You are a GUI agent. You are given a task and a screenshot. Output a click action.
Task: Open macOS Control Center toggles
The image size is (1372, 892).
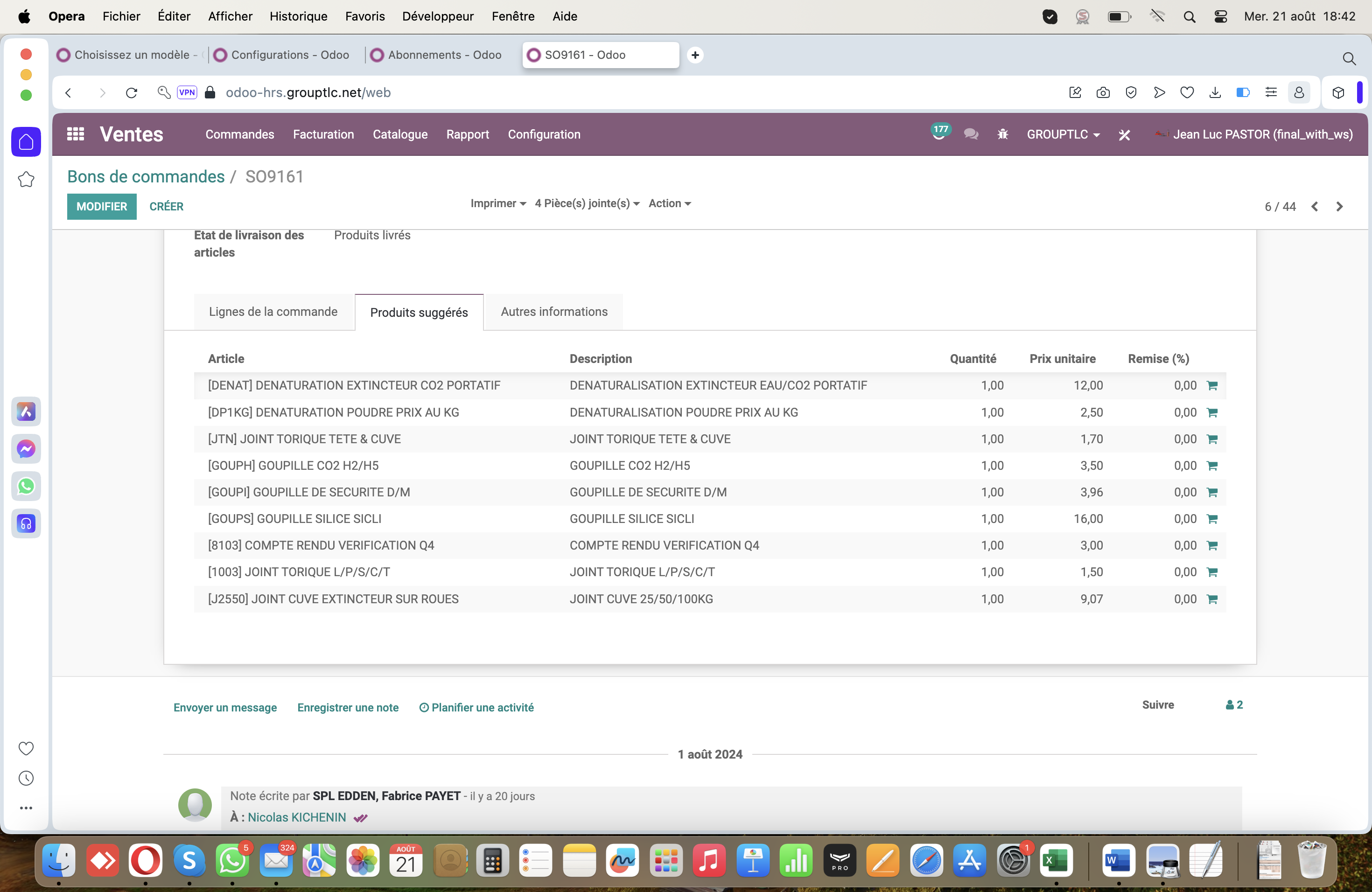pos(1220,16)
